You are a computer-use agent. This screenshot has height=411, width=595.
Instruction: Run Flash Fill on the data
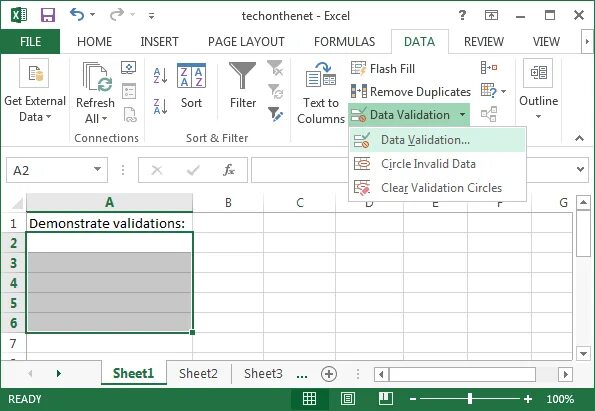383,69
